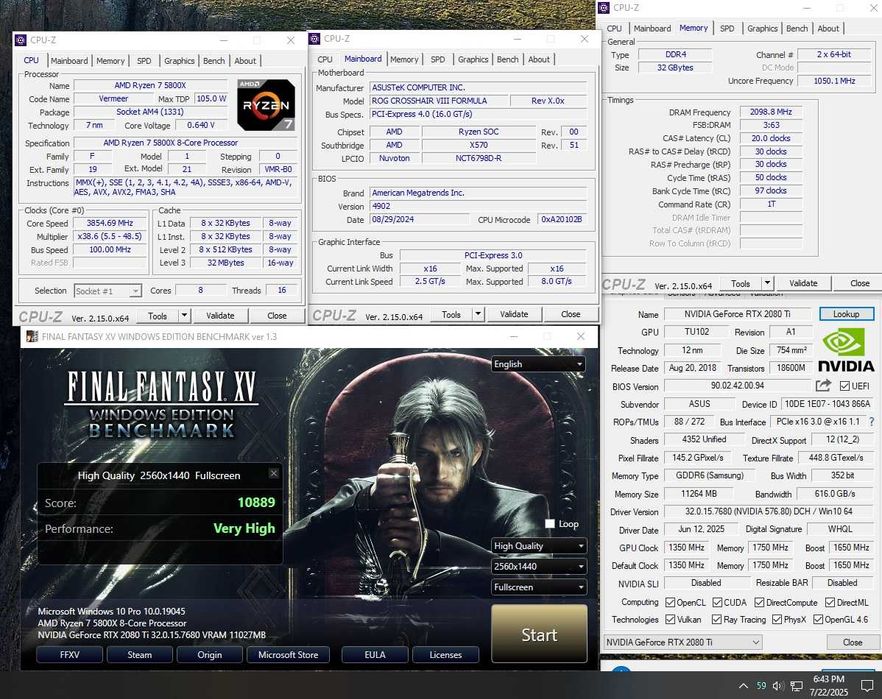Click Validate in the Mainboard window
The width and height of the screenshot is (882, 699).
(514, 314)
